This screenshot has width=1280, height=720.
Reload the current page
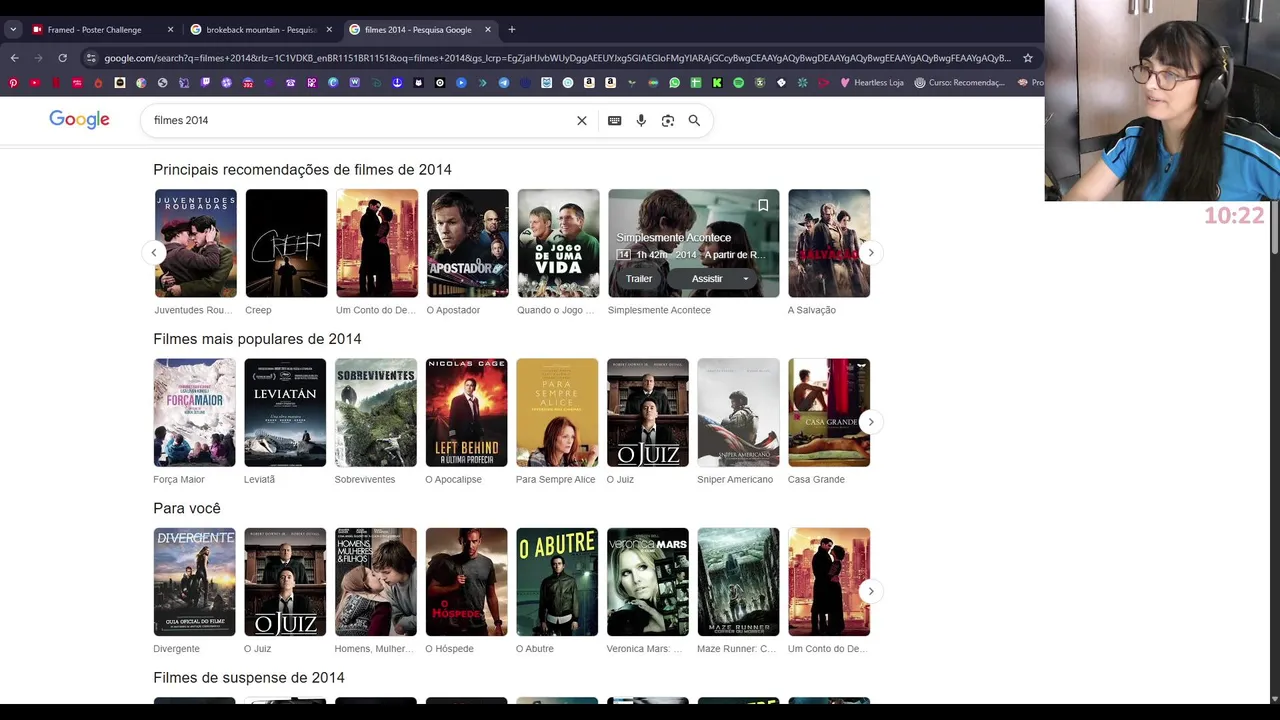click(x=62, y=58)
